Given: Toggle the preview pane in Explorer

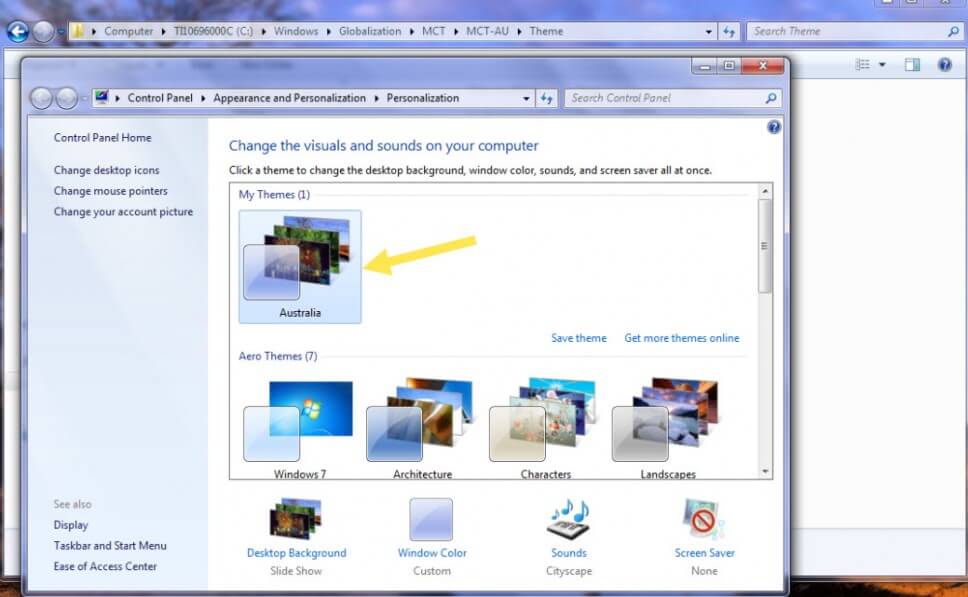Looking at the screenshot, I should (912, 64).
